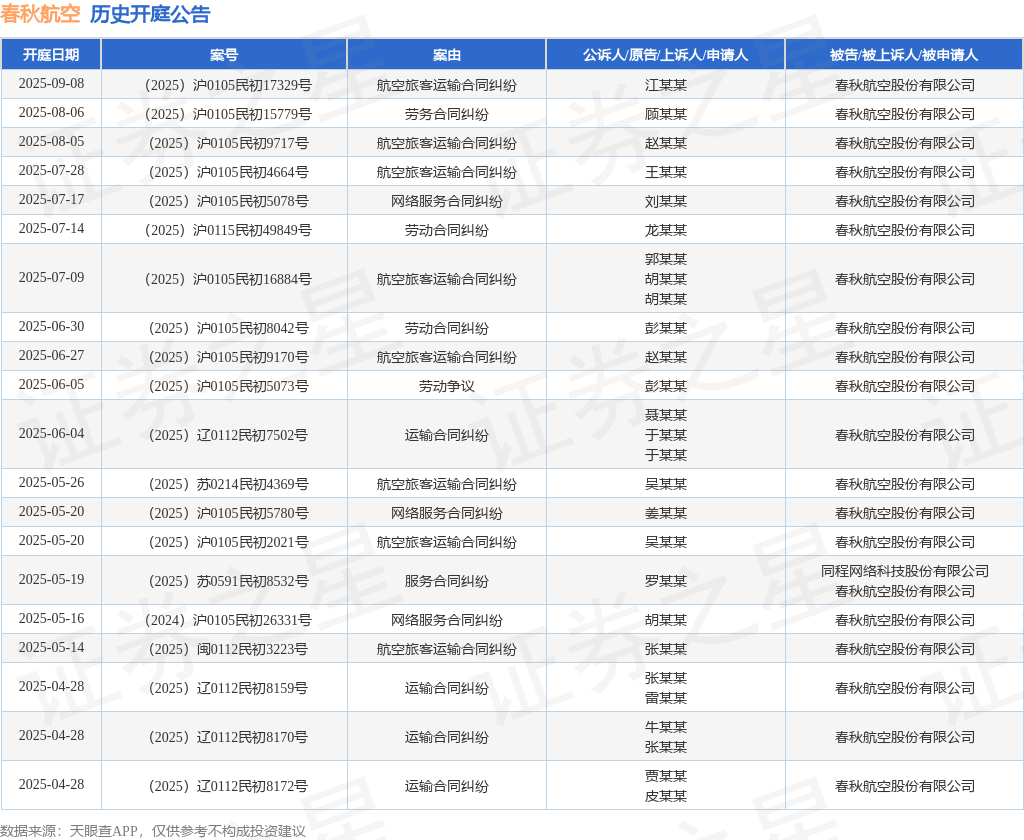Viewport: 1024px width, 840px height.
Task: Select case number 沪0105民初5078号
Action: click(x=229, y=201)
